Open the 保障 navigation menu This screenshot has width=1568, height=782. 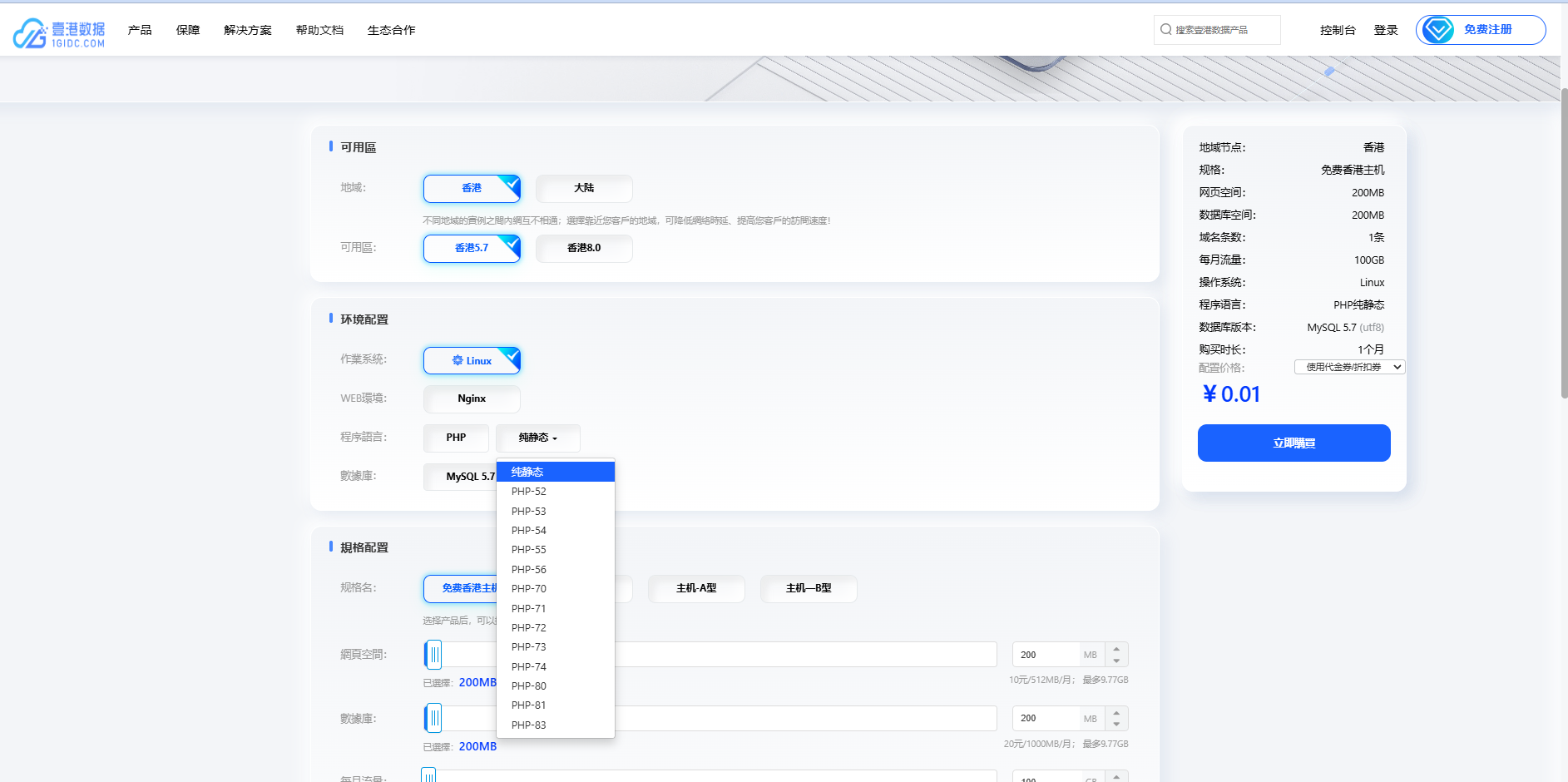tap(188, 30)
